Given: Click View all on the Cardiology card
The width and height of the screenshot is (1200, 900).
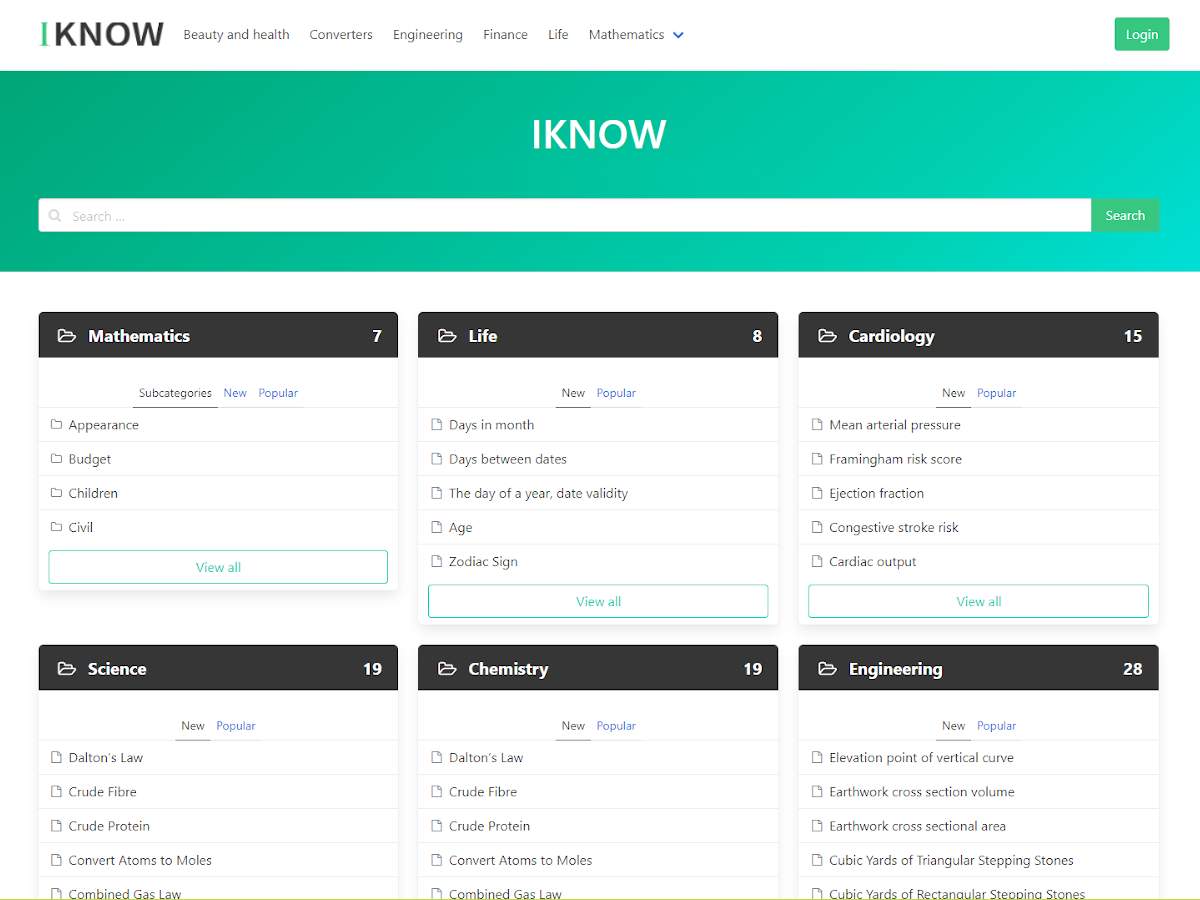Looking at the screenshot, I should tap(978, 601).
